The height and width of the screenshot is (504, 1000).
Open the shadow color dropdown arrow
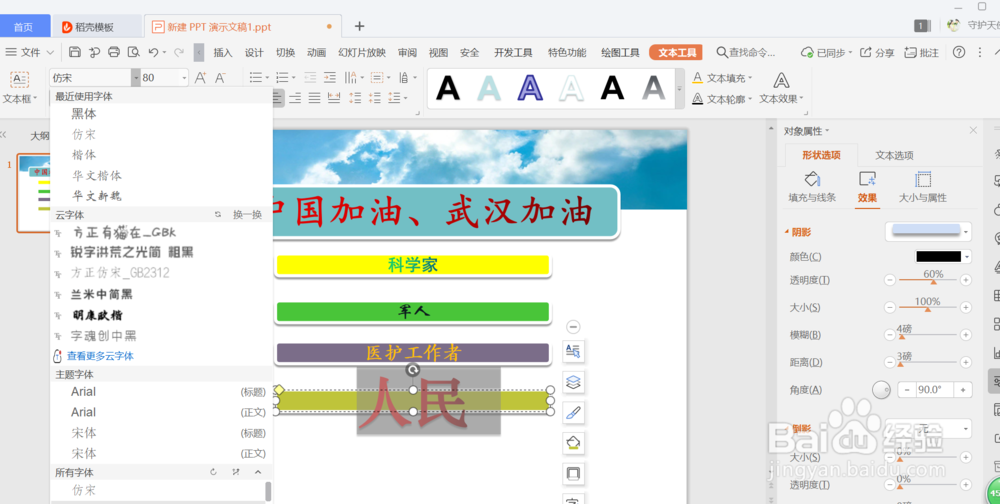(x=967, y=256)
